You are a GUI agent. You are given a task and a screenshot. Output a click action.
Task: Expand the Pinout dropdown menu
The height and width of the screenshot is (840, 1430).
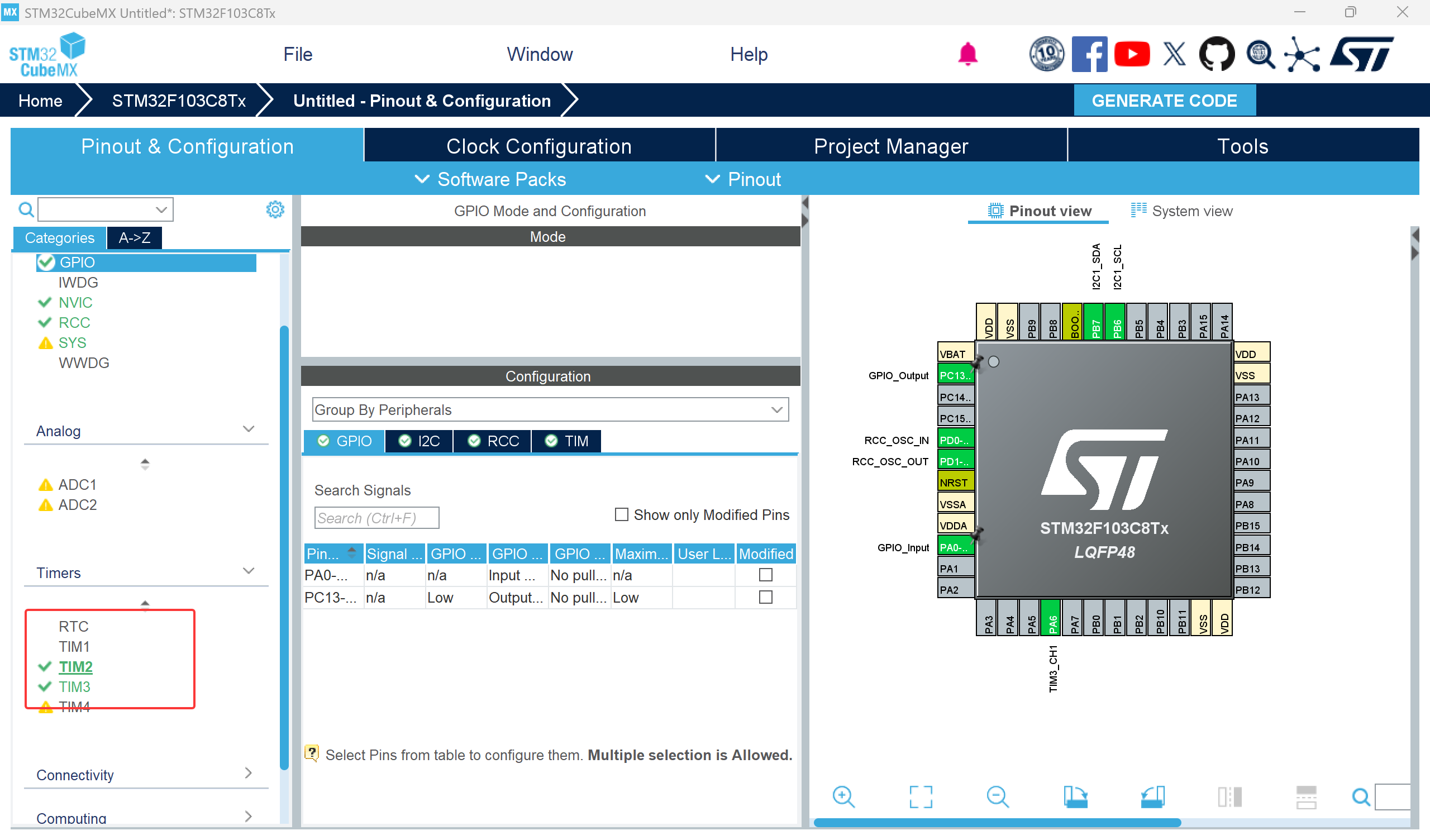(x=743, y=179)
